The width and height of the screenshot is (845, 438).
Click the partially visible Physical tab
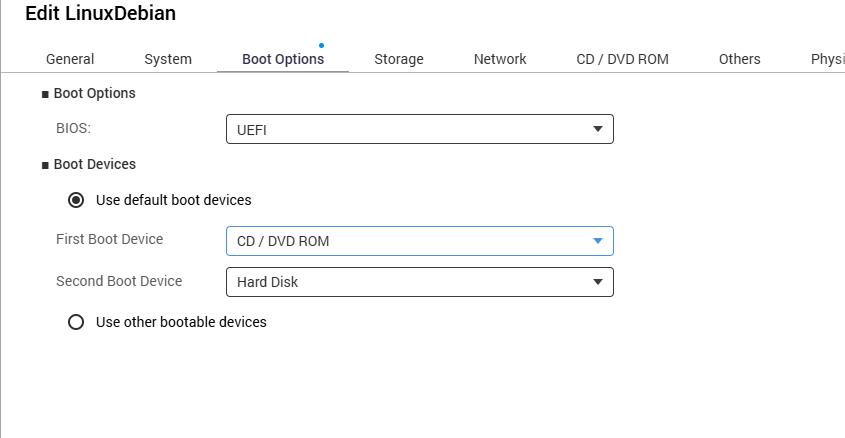826,59
